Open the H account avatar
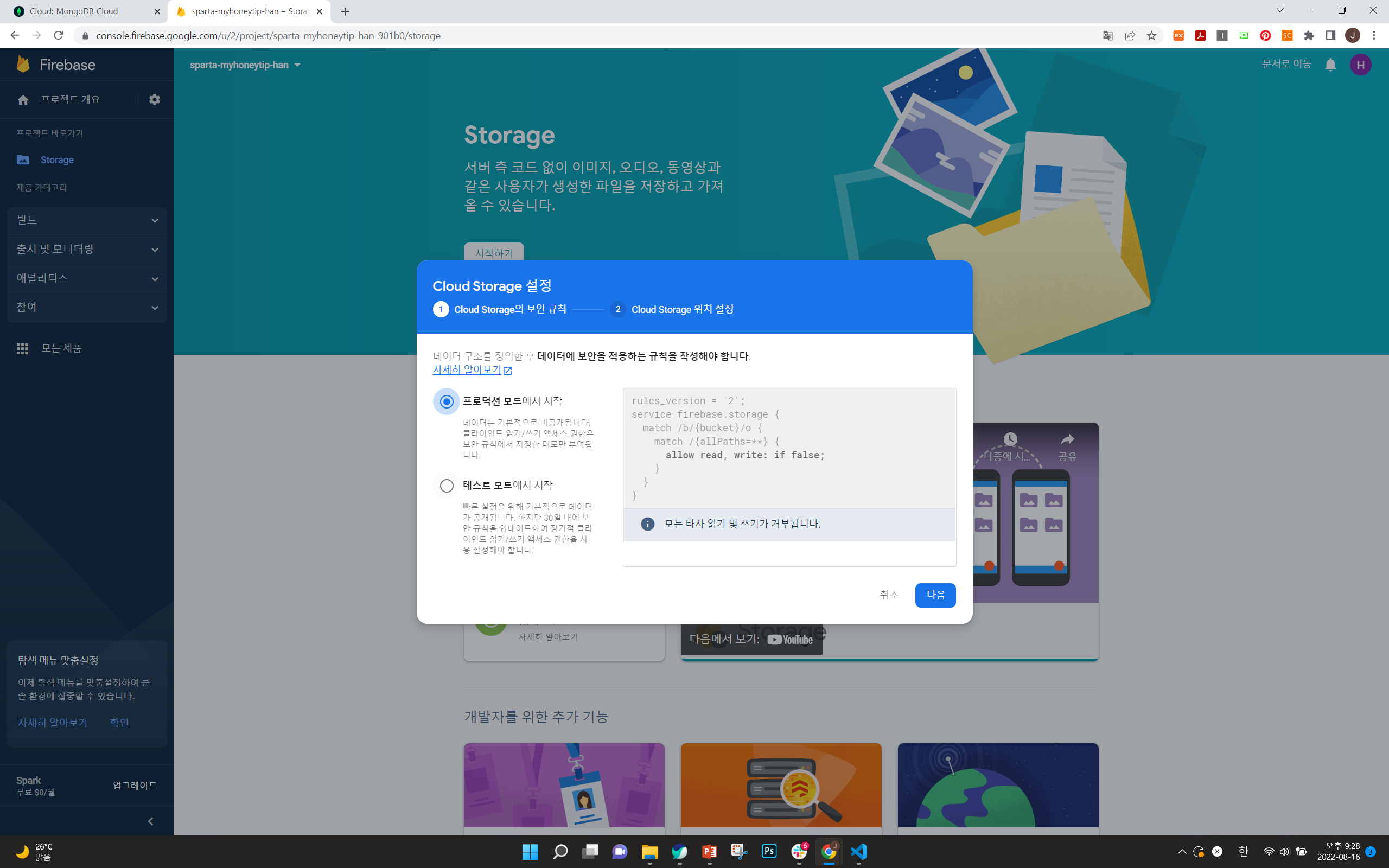This screenshot has height=868, width=1389. pyautogui.click(x=1360, y=65)
